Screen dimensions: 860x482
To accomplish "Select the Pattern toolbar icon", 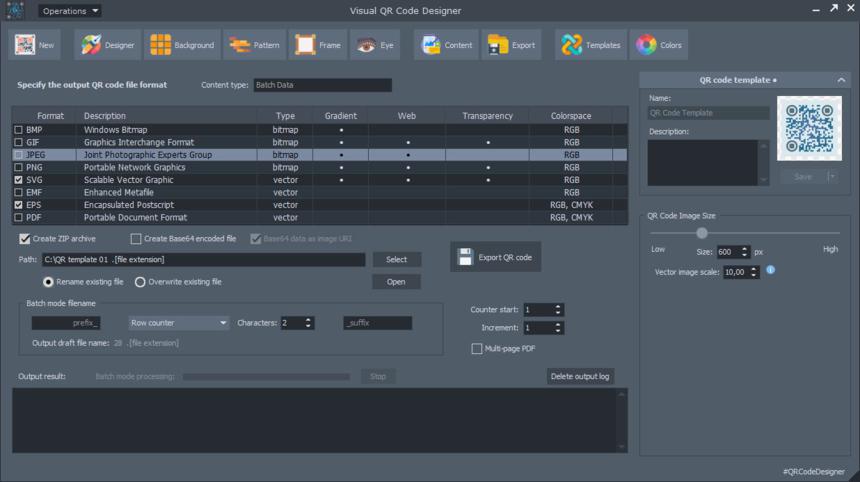I will pos(240,45).
